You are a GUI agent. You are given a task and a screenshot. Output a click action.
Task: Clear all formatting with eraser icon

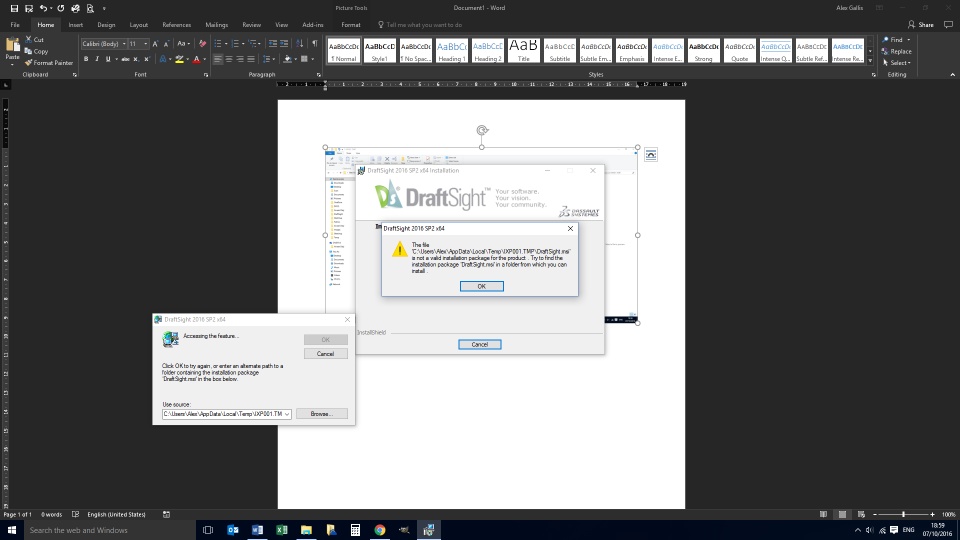pyautogui.click(x=203, y=43)
